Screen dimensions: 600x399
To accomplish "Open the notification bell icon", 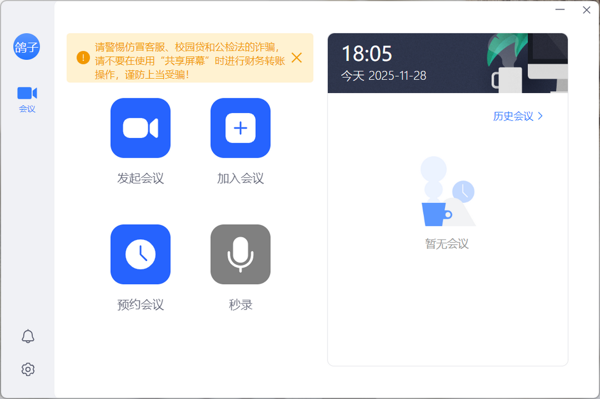I will (28, 336).
